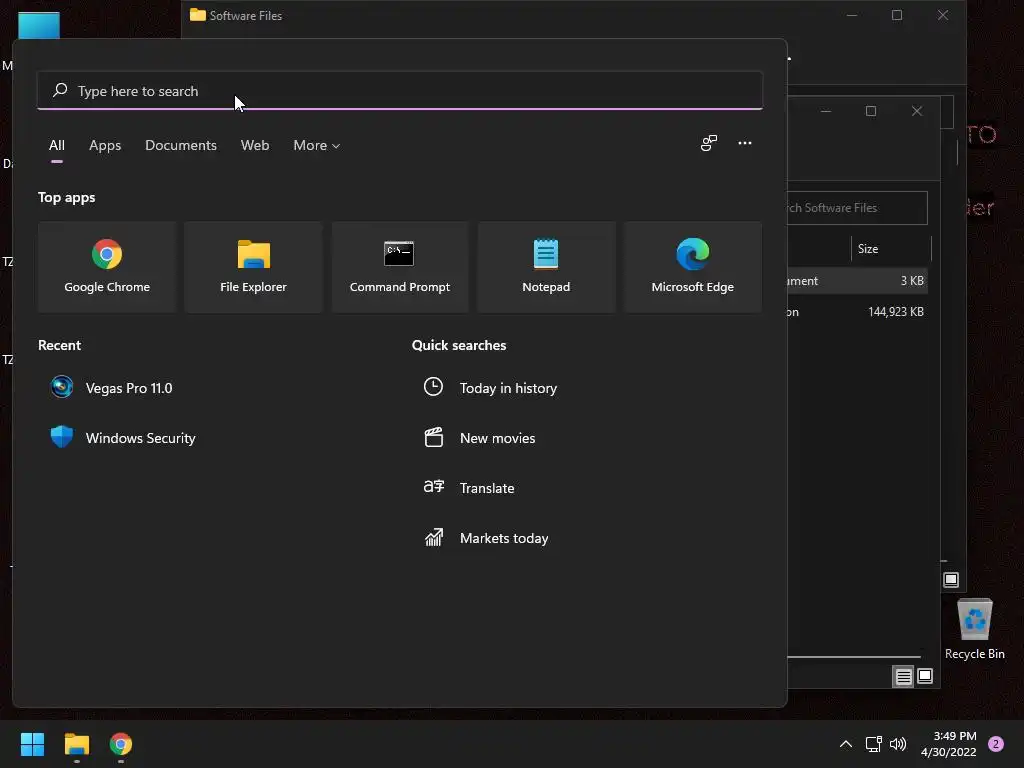
Task: Open Notepad from Top apps
Action: tap(546, 266)
